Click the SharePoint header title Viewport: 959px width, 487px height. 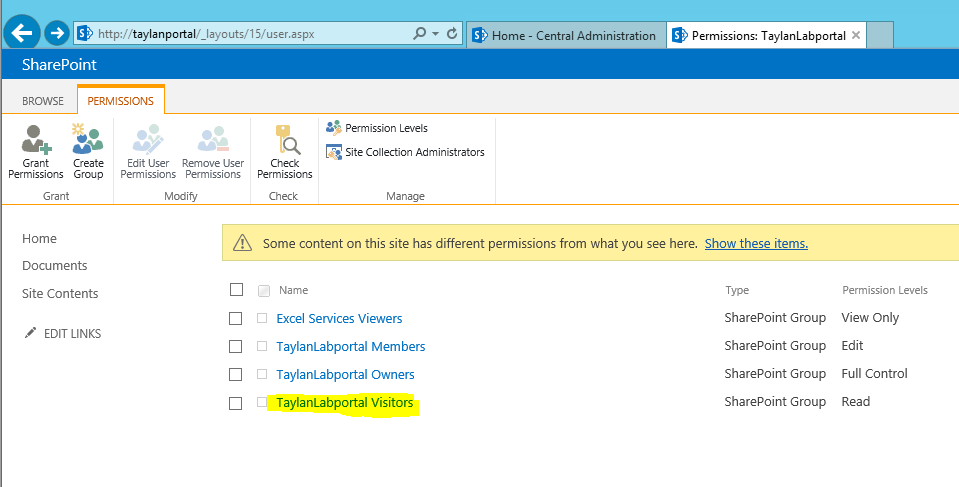tap(59, 65)
